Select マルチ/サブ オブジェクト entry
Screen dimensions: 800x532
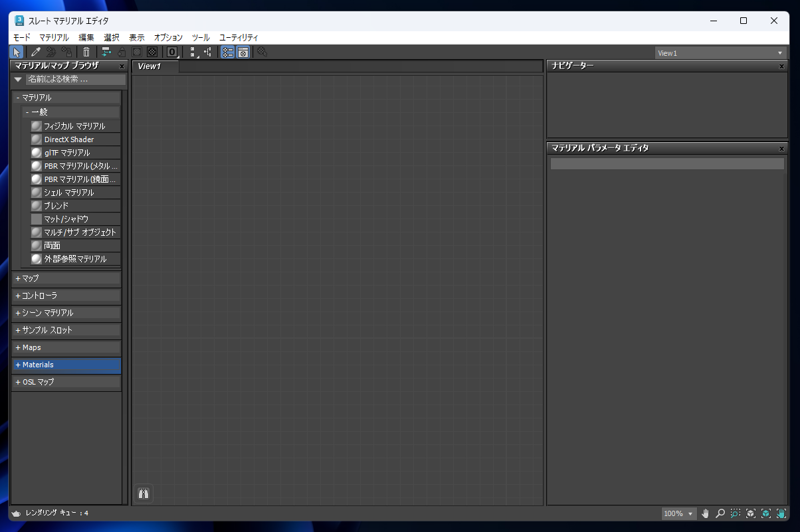point(75,232)
